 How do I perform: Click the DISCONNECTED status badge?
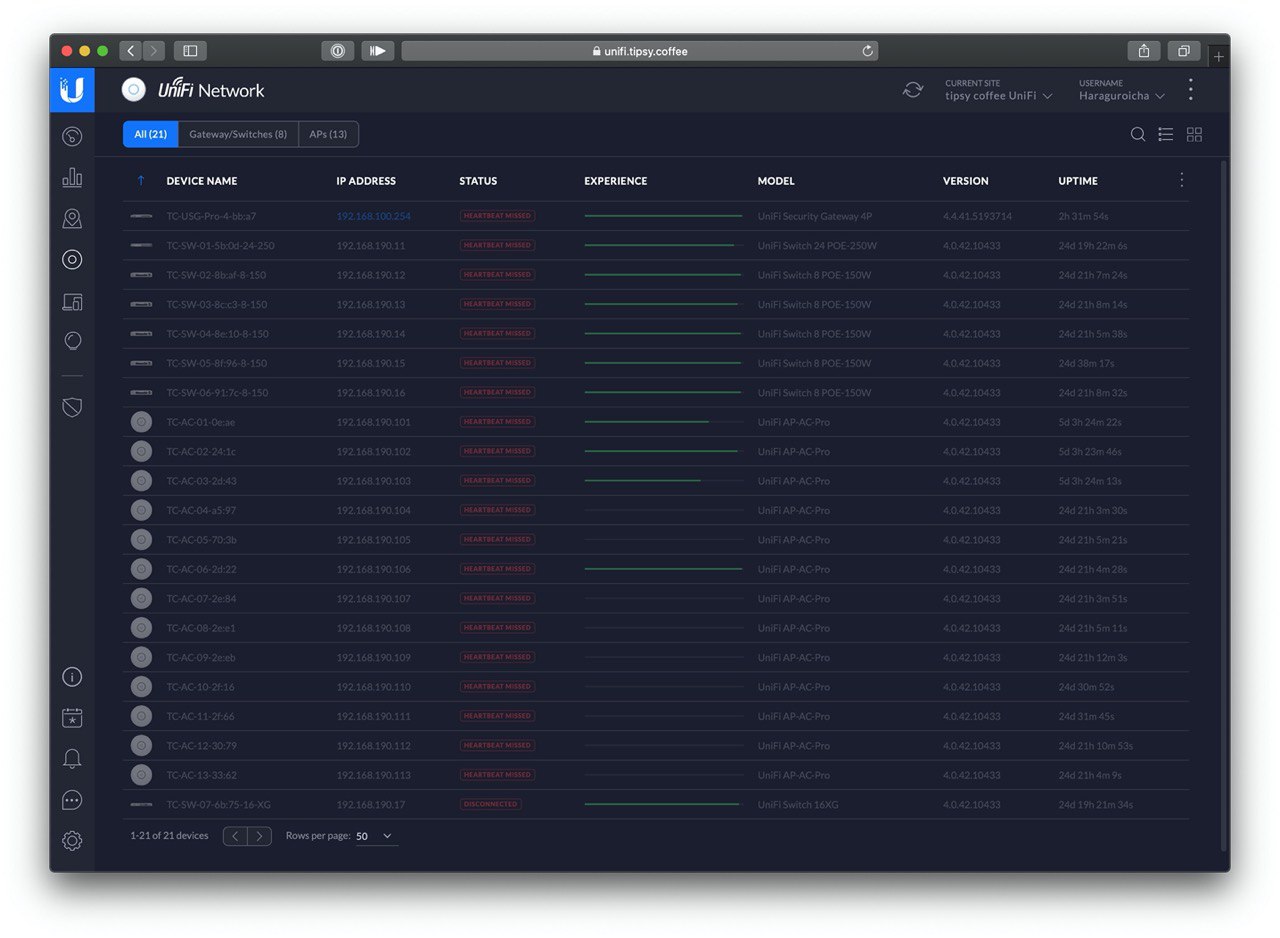coord(490,804)
